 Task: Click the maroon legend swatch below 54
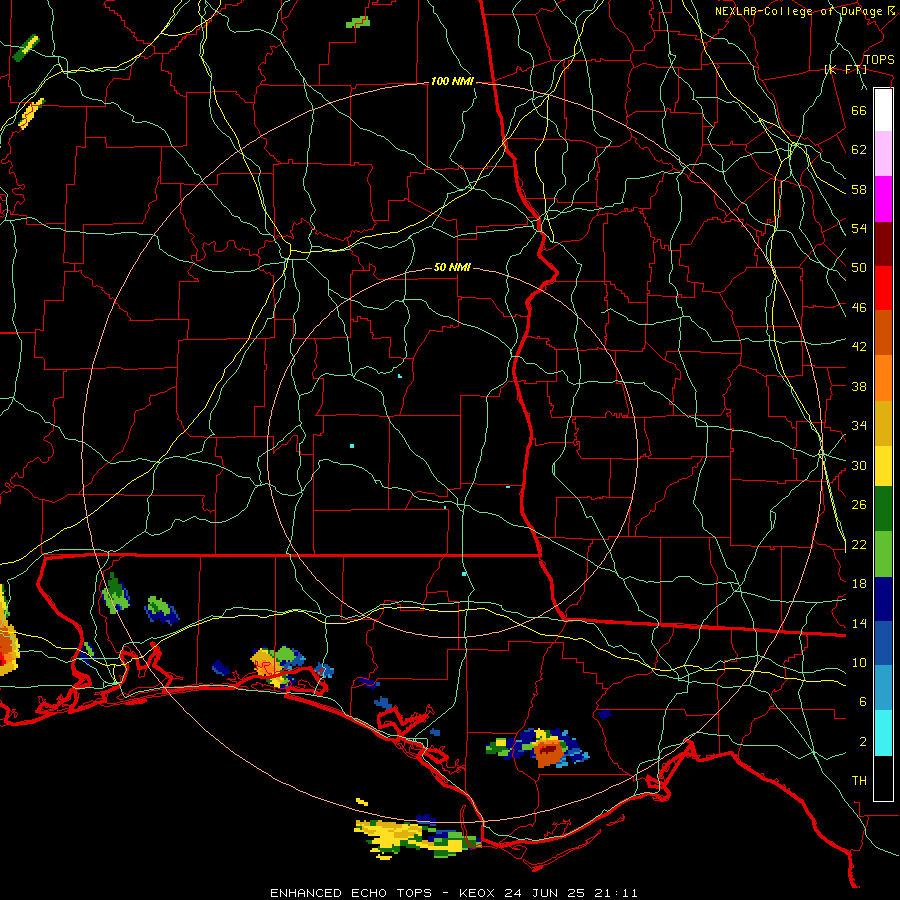click(x=883, y=244)
